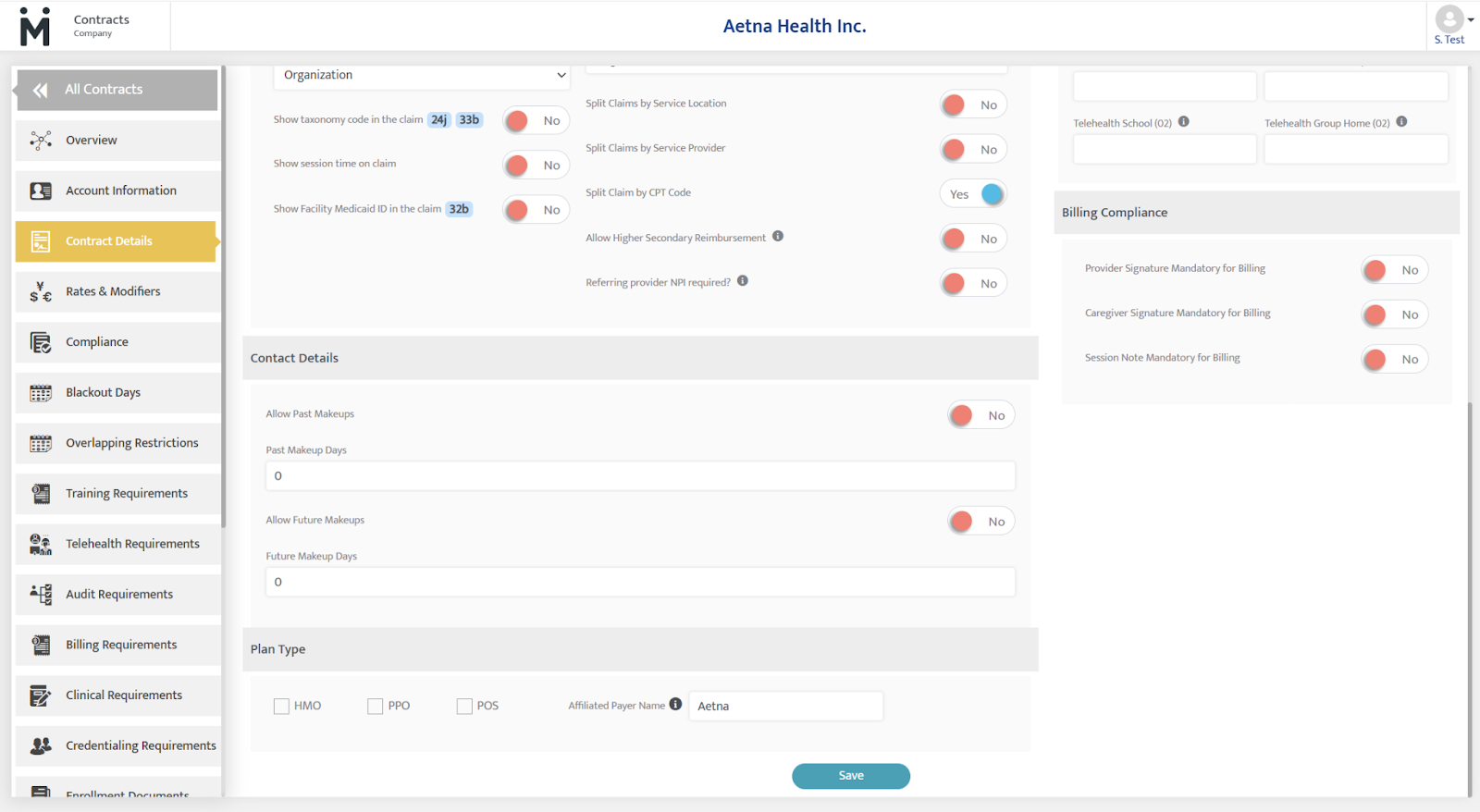This screenshot has width=1480, height=812.
Task: Turn off Split Claim by CPT Code
Action: click(x=973, y=194)
